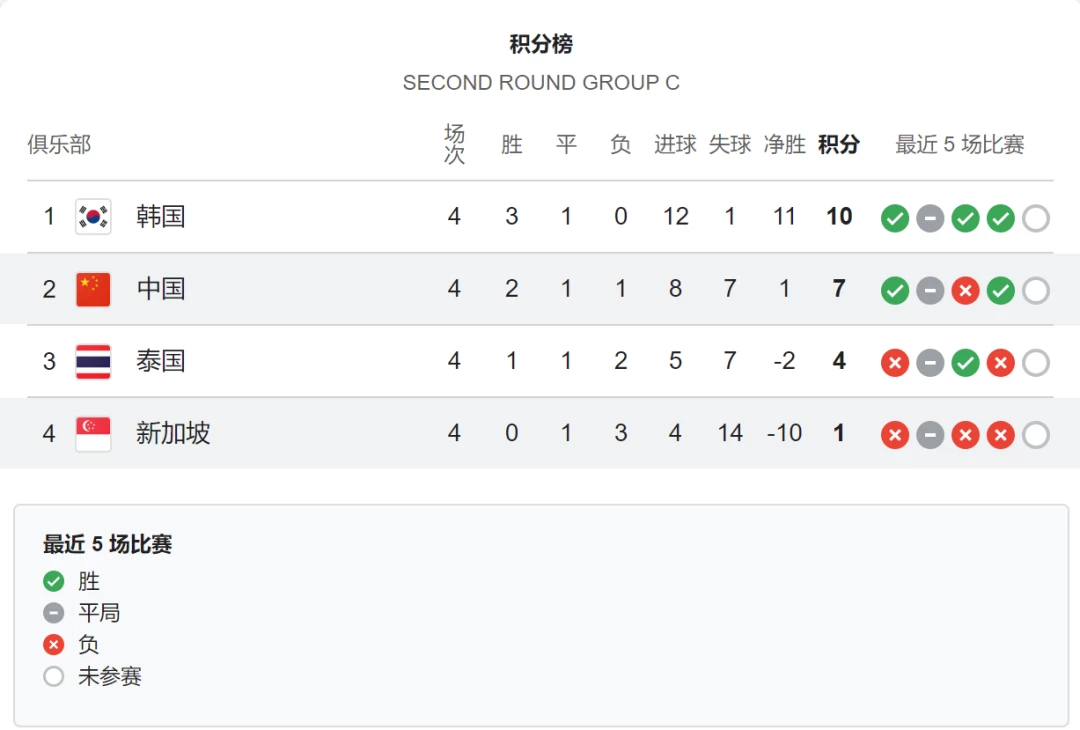Click the Thailand flag icon

point(93,362)
